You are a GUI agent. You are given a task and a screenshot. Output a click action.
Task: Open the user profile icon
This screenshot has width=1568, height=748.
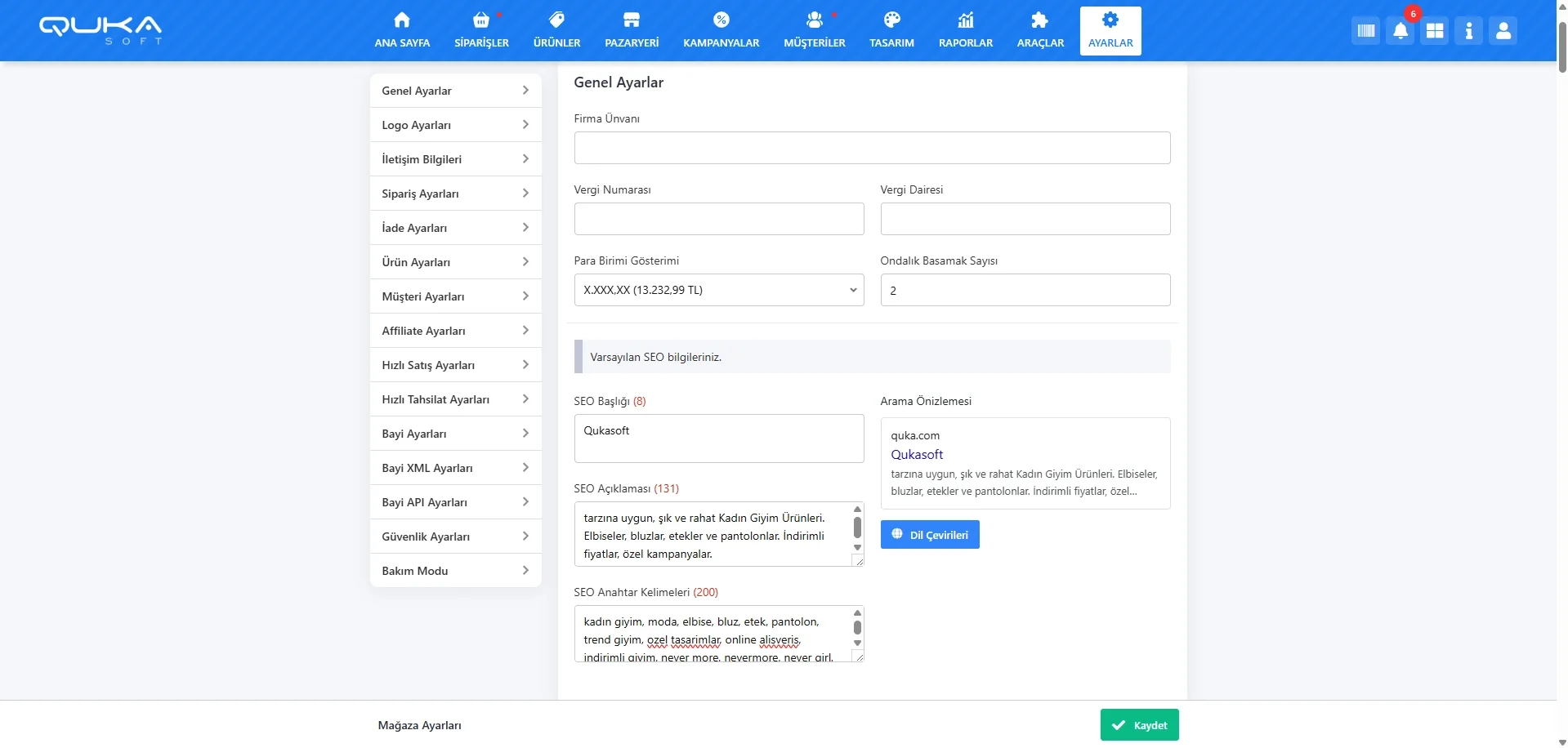1503,31
